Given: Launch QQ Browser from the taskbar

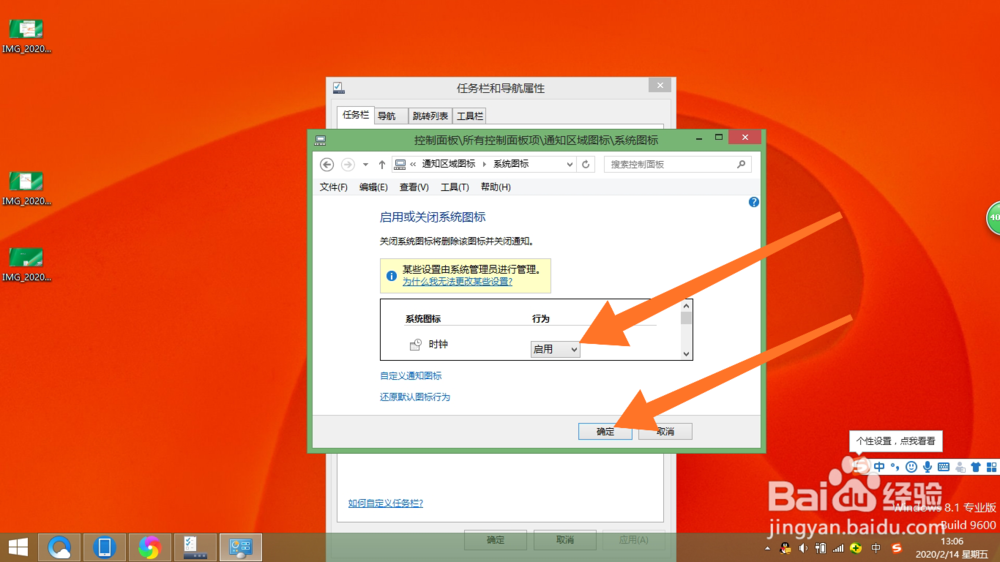Looking at the screenshot, I should [x=60, y=547].
